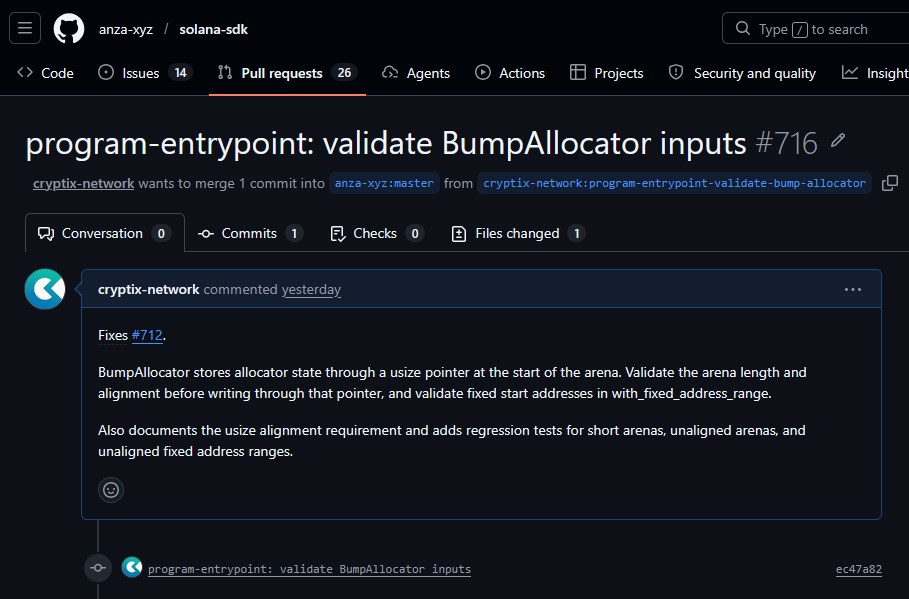The width and height of the screenshot is (909, 599).
Task: Open linked issue #712
Action: click(147, 335)
